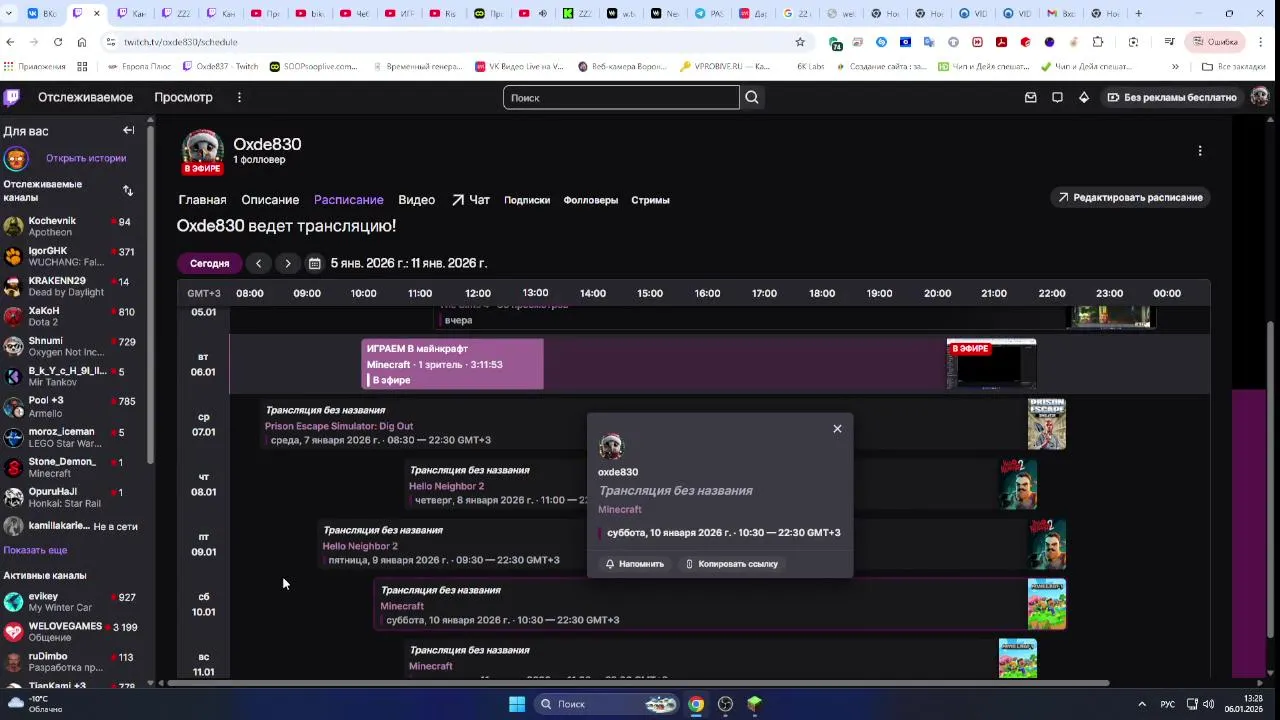Open the whispers chat icon
Image resolution: width=1280 pixels, height=720 pixels.
pyautogui.click(x=1057, y=97)
